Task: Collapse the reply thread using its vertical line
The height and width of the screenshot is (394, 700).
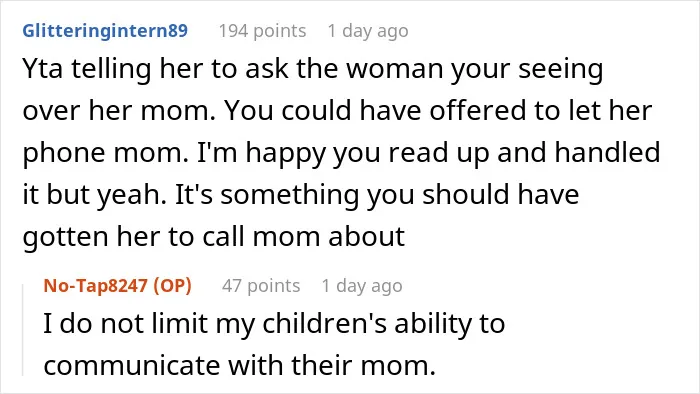Action: (23, 330)
